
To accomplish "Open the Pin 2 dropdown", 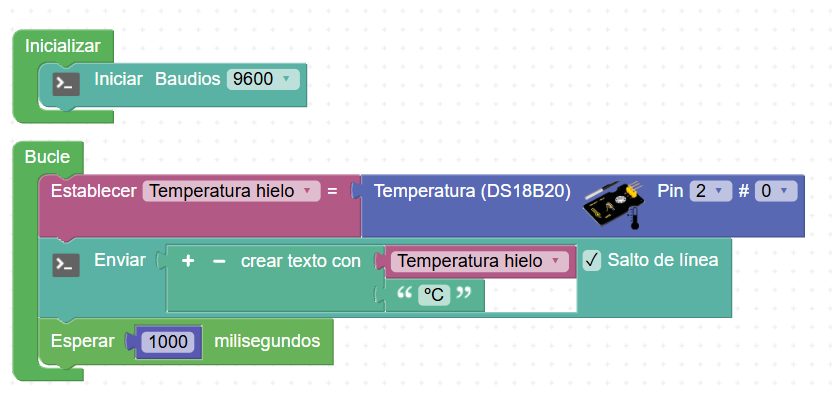I will 710,191.
